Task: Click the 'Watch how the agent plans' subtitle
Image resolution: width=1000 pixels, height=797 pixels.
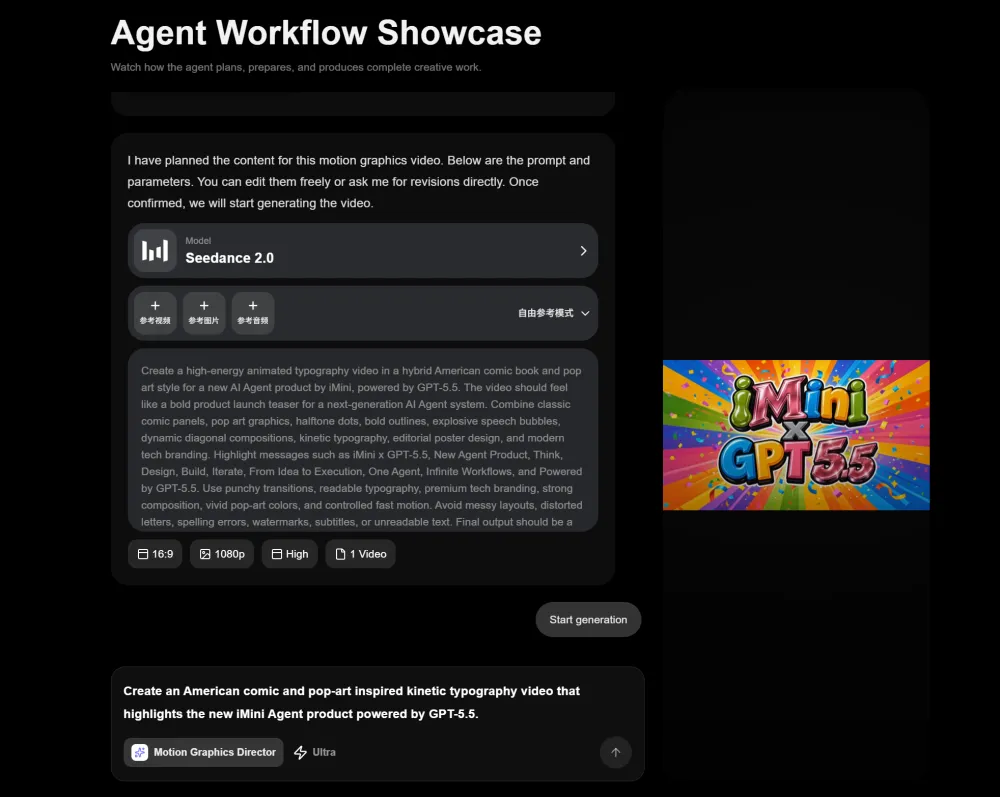Action: tap(296, 67)
